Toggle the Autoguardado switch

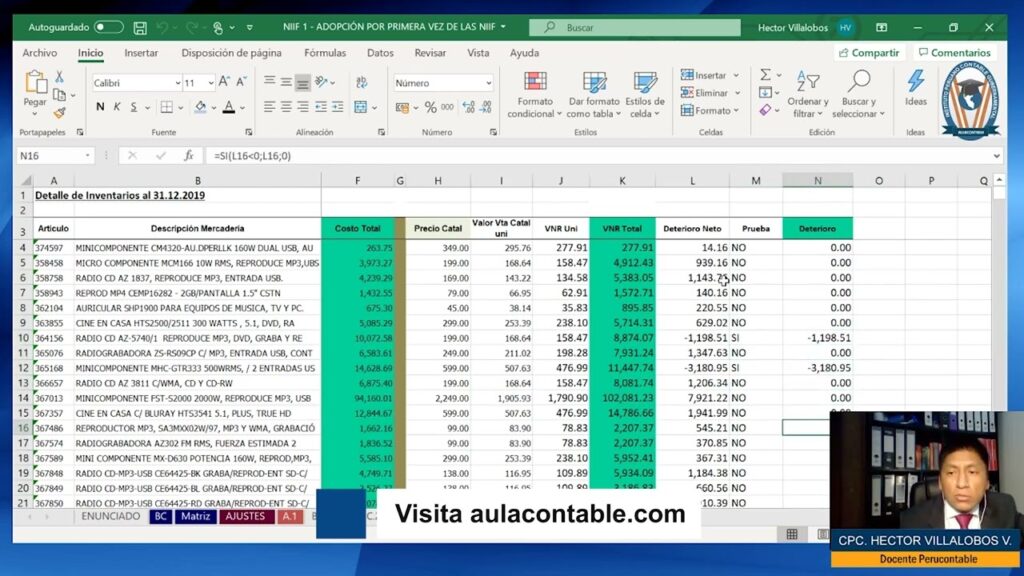click(x=108, y=27)
